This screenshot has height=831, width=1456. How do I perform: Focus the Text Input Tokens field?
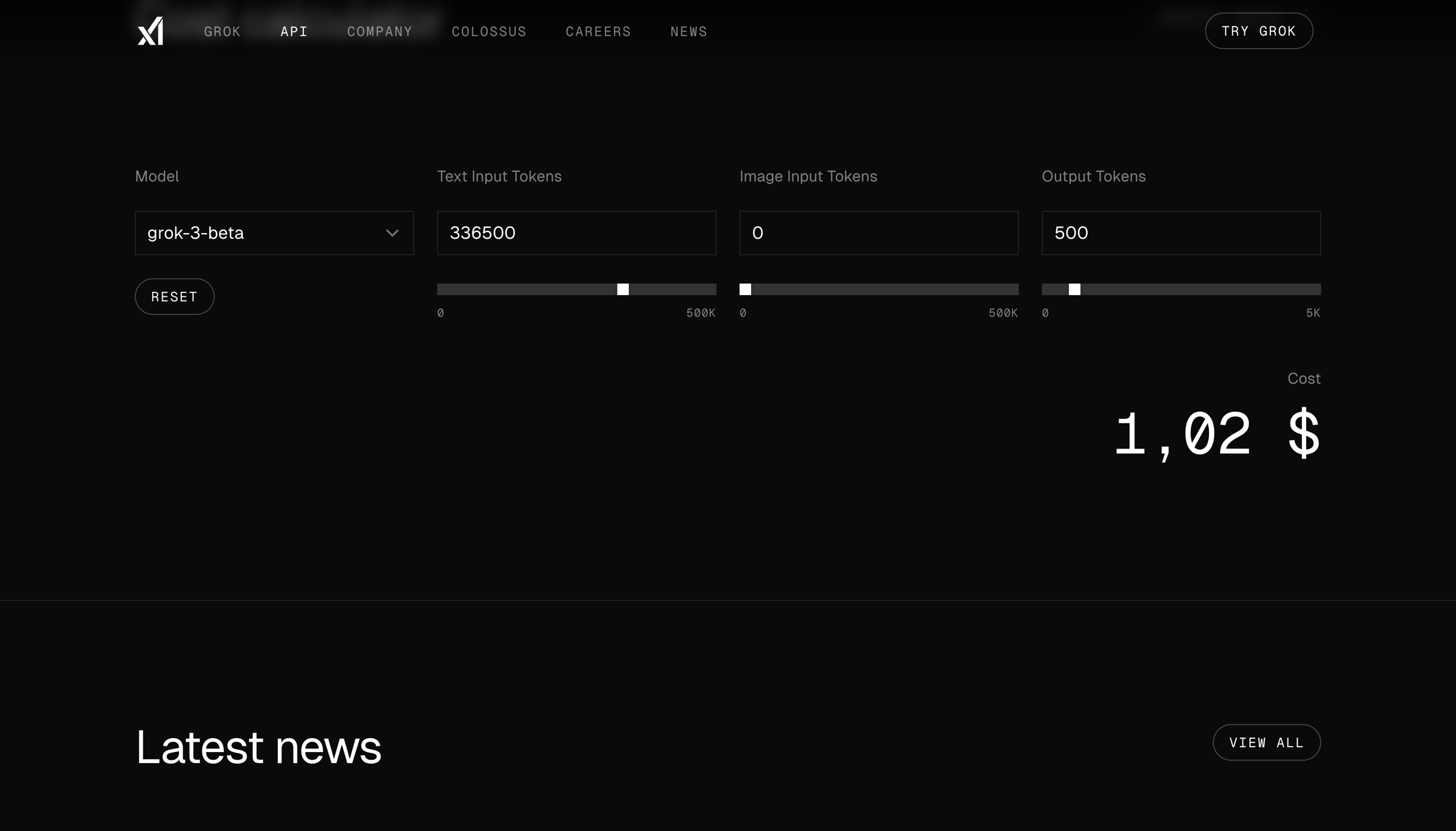(x=576, y=233)
